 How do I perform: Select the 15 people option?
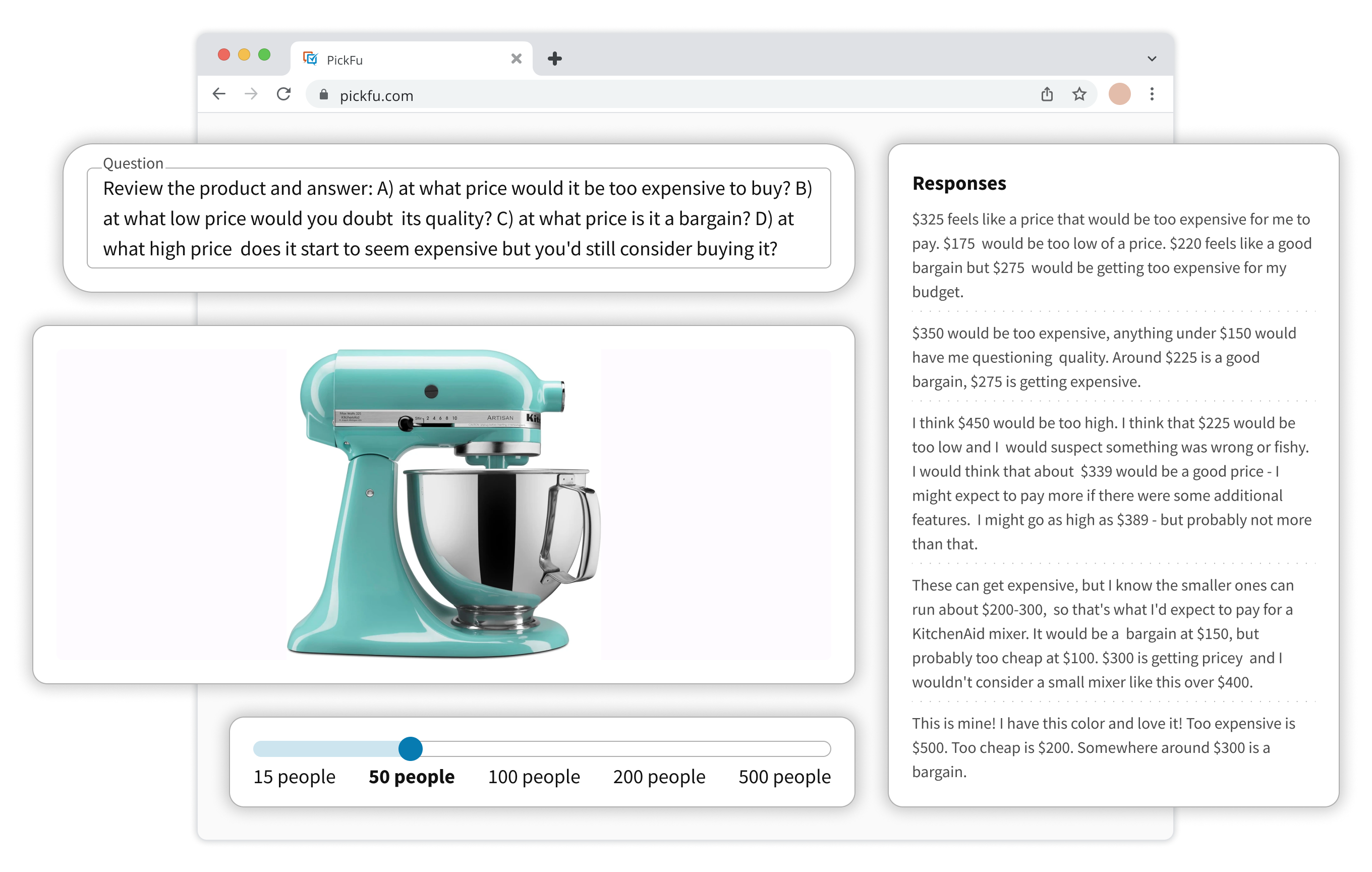(294, 777)
